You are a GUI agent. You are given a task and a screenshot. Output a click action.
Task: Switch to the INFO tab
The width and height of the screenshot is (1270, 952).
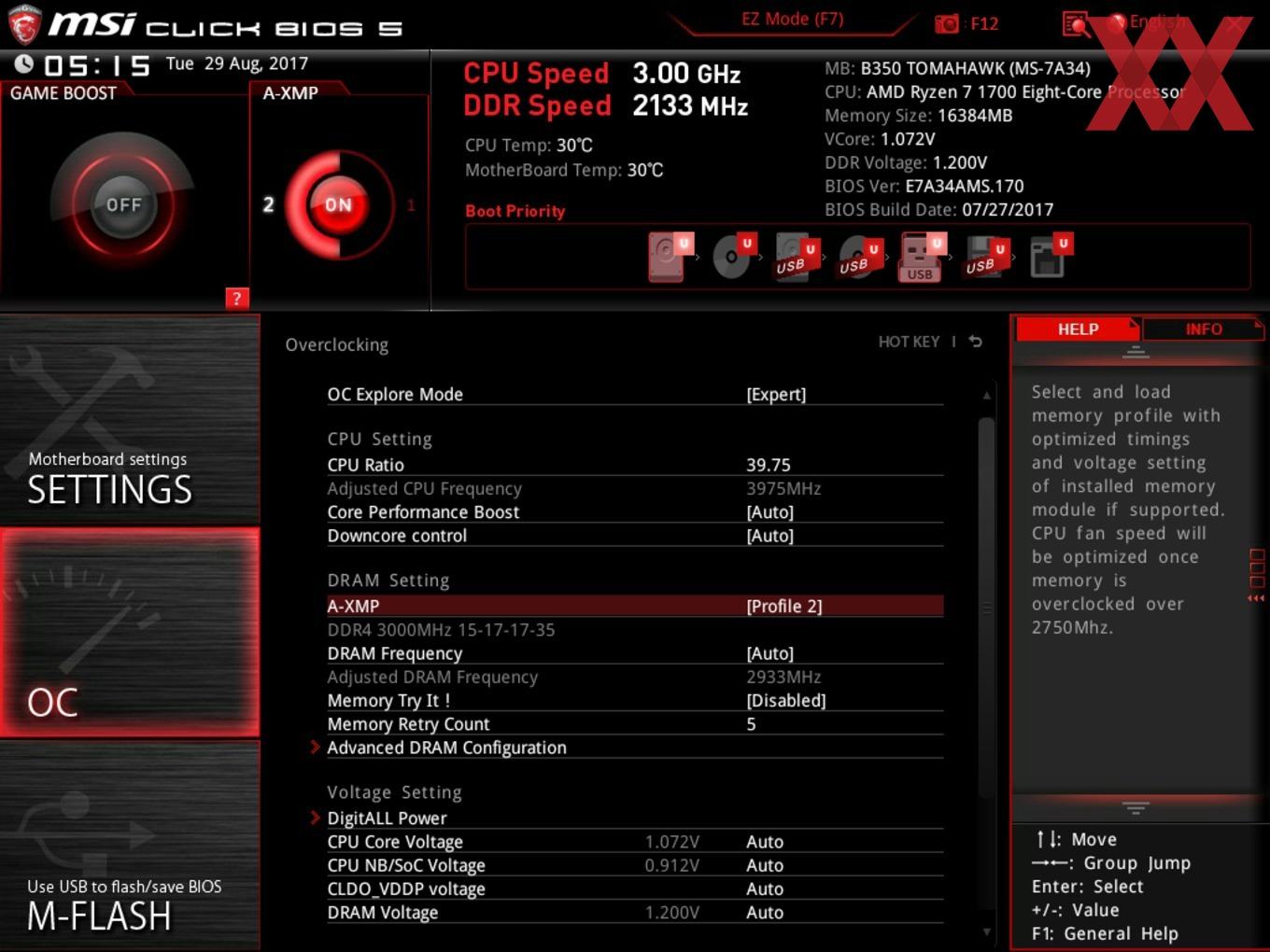coord(1203,329)
